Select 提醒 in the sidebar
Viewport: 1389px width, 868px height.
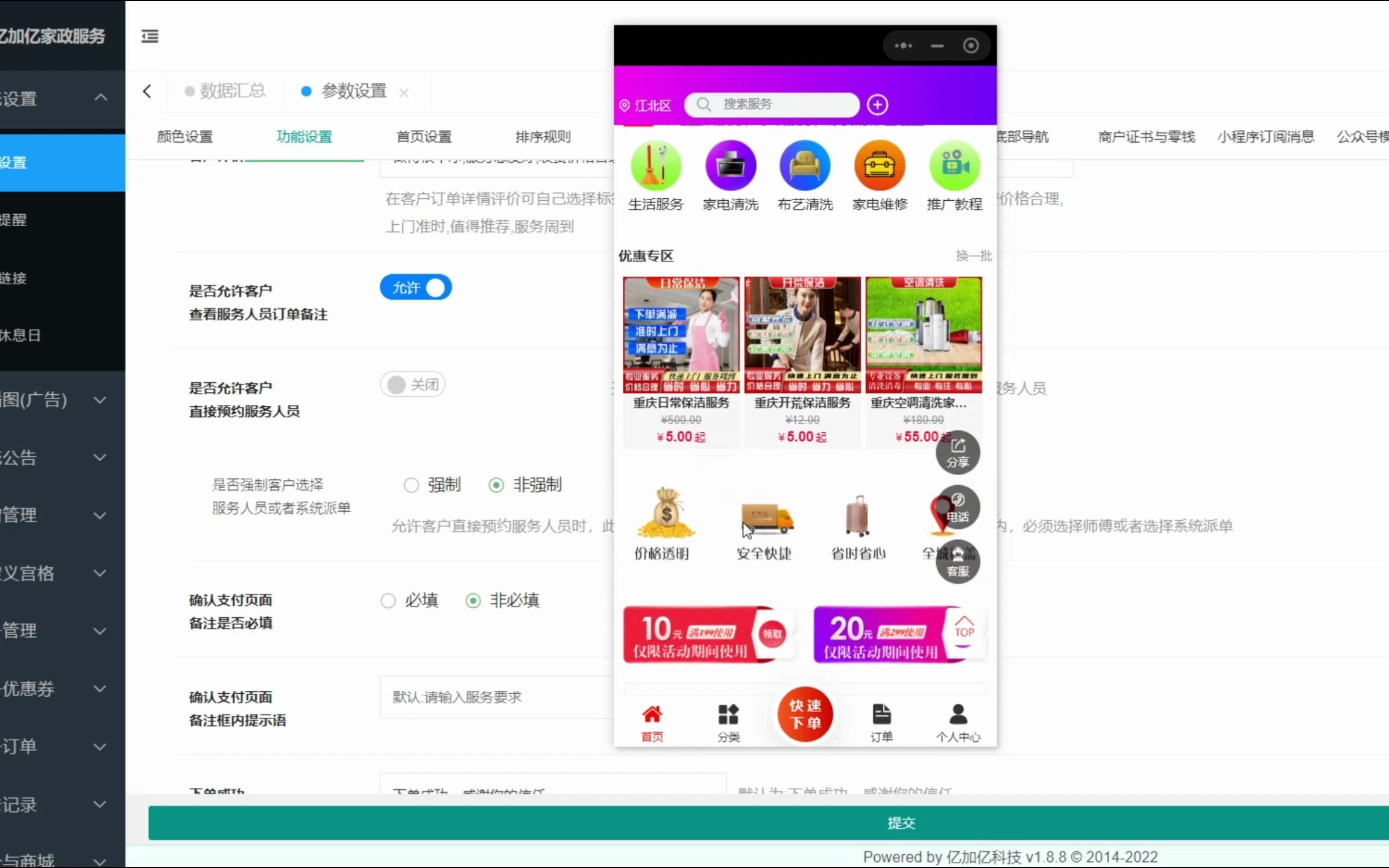pyautogui.click(x=63, y=219)
